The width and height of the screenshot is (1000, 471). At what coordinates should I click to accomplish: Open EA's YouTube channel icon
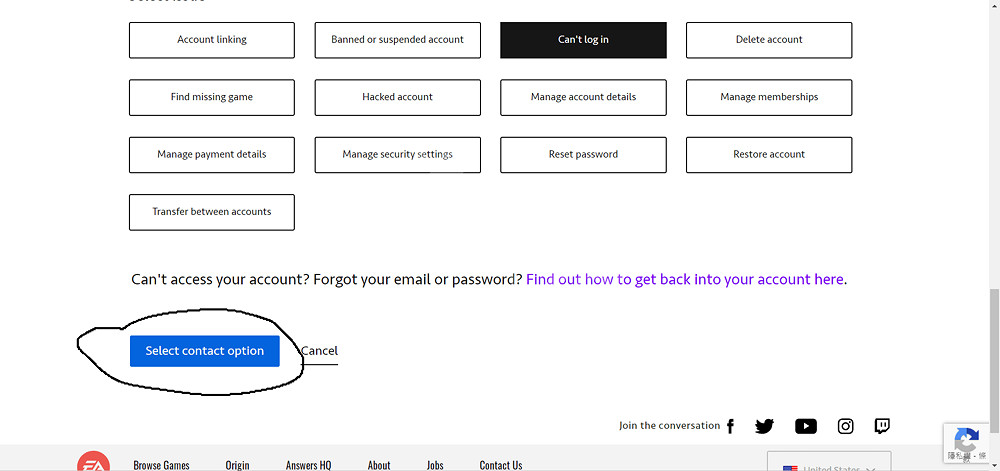(x=805, y=426)
